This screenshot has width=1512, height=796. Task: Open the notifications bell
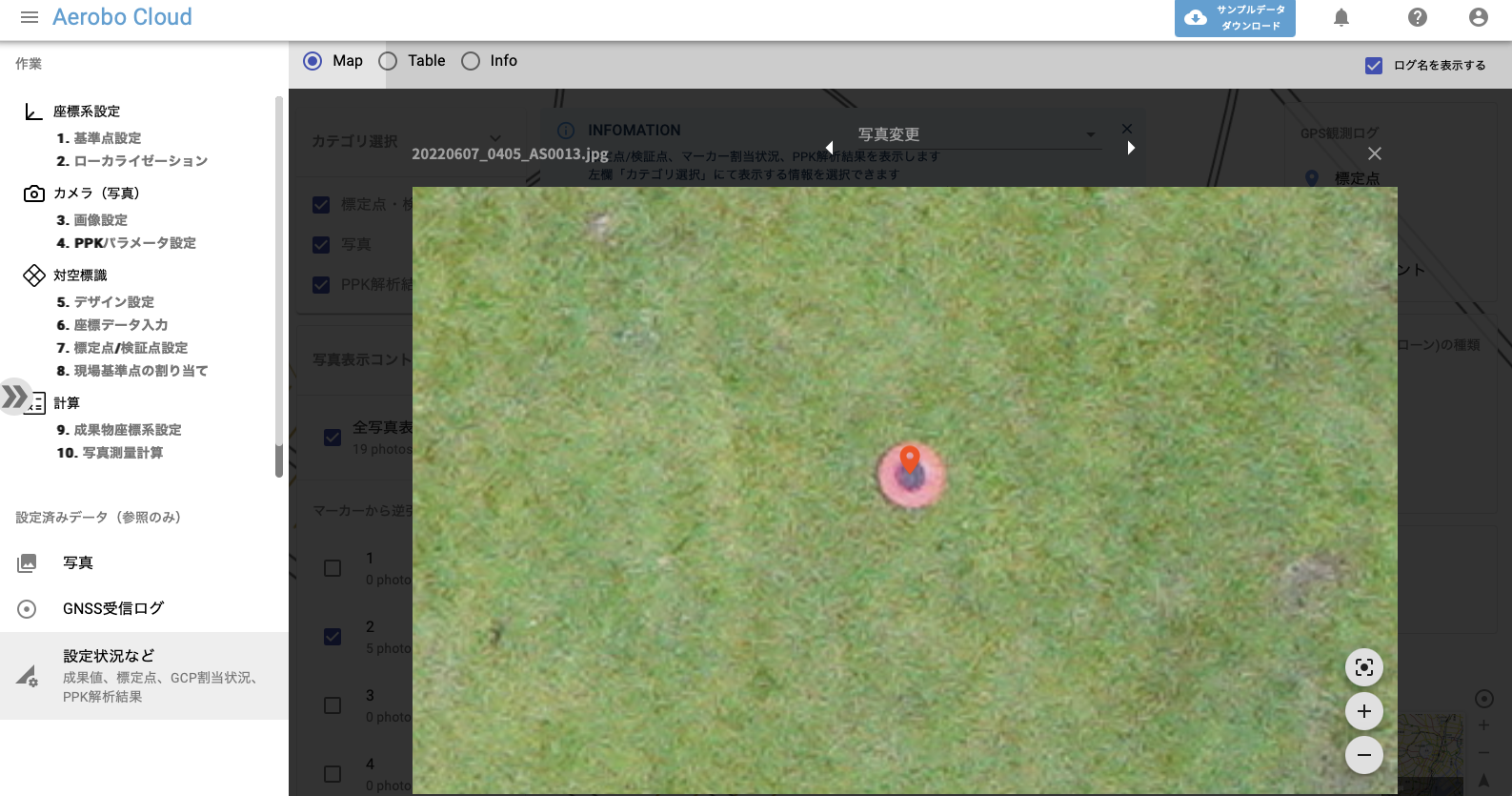pos(1341,17)
